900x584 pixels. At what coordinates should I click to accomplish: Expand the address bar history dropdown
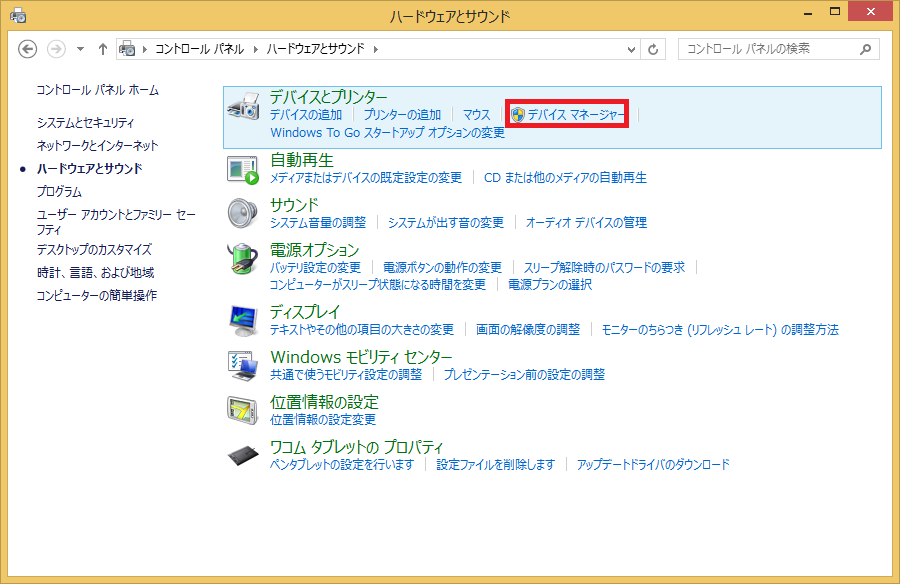click(631, 49)
